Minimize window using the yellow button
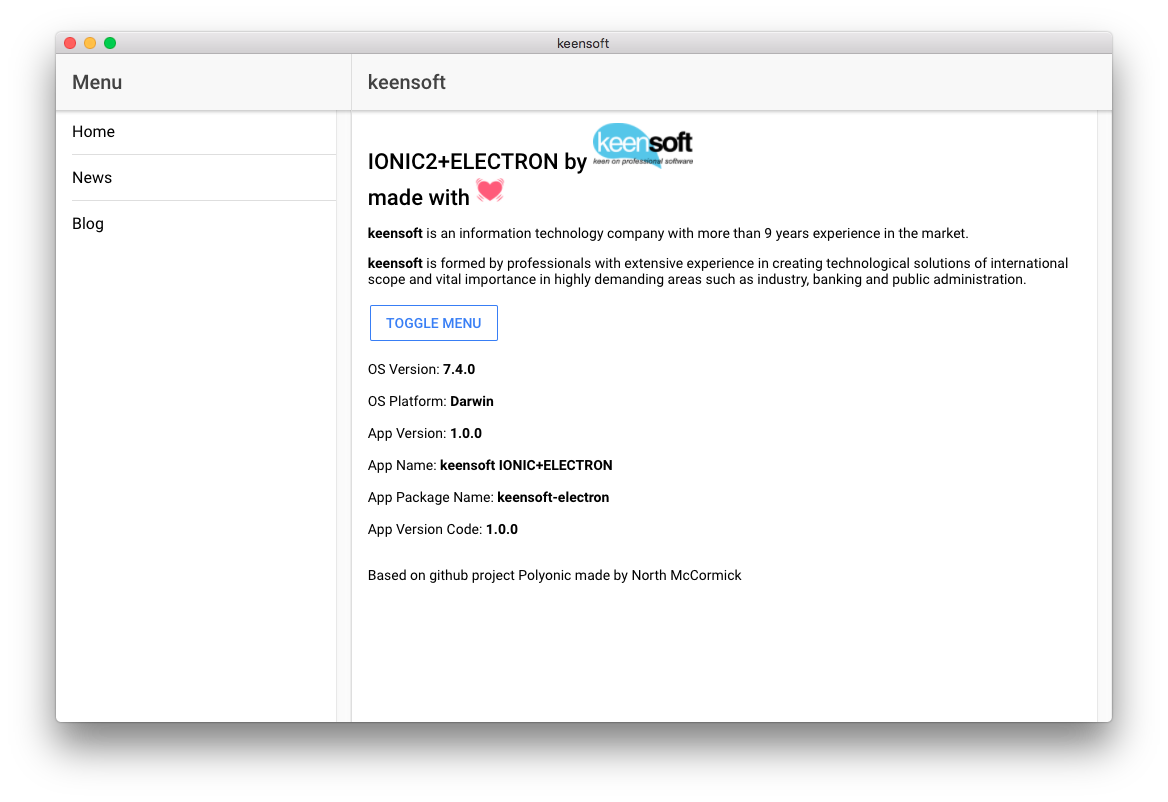1168x802 pixels. click(90, 43)
